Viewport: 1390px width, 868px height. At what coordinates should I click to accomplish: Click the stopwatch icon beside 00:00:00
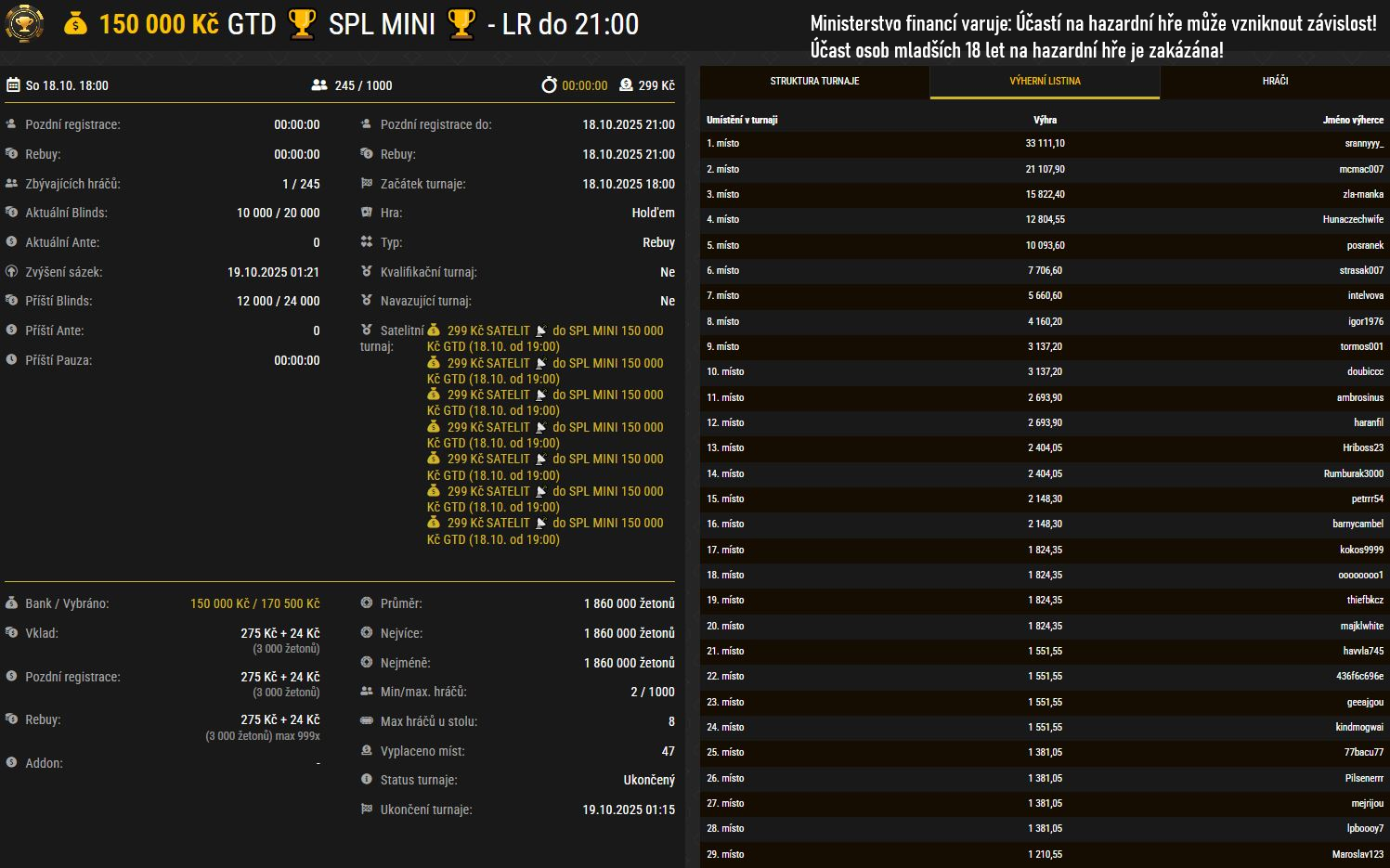coord(549,85)
